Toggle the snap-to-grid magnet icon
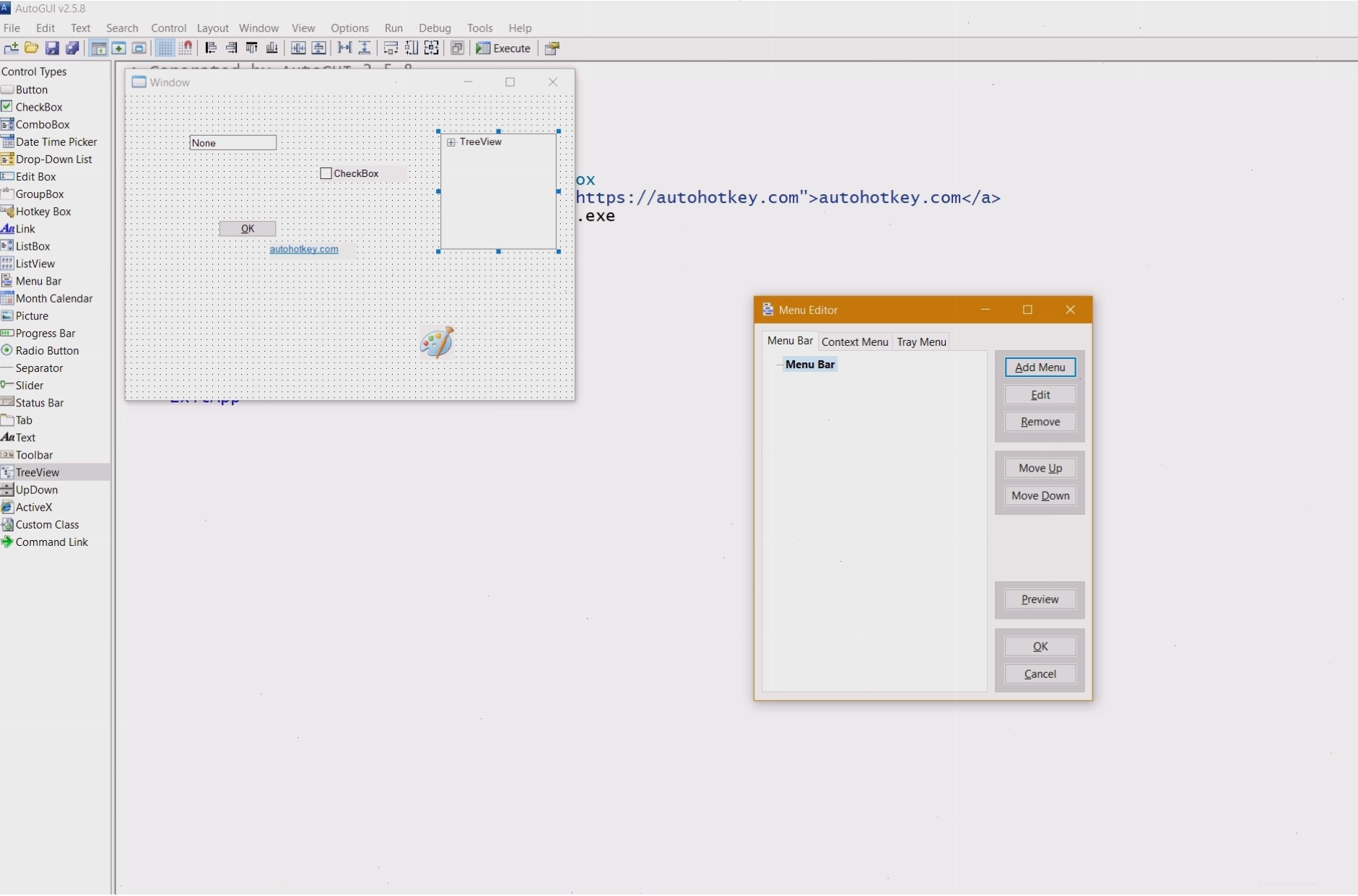 pos(186,48)
